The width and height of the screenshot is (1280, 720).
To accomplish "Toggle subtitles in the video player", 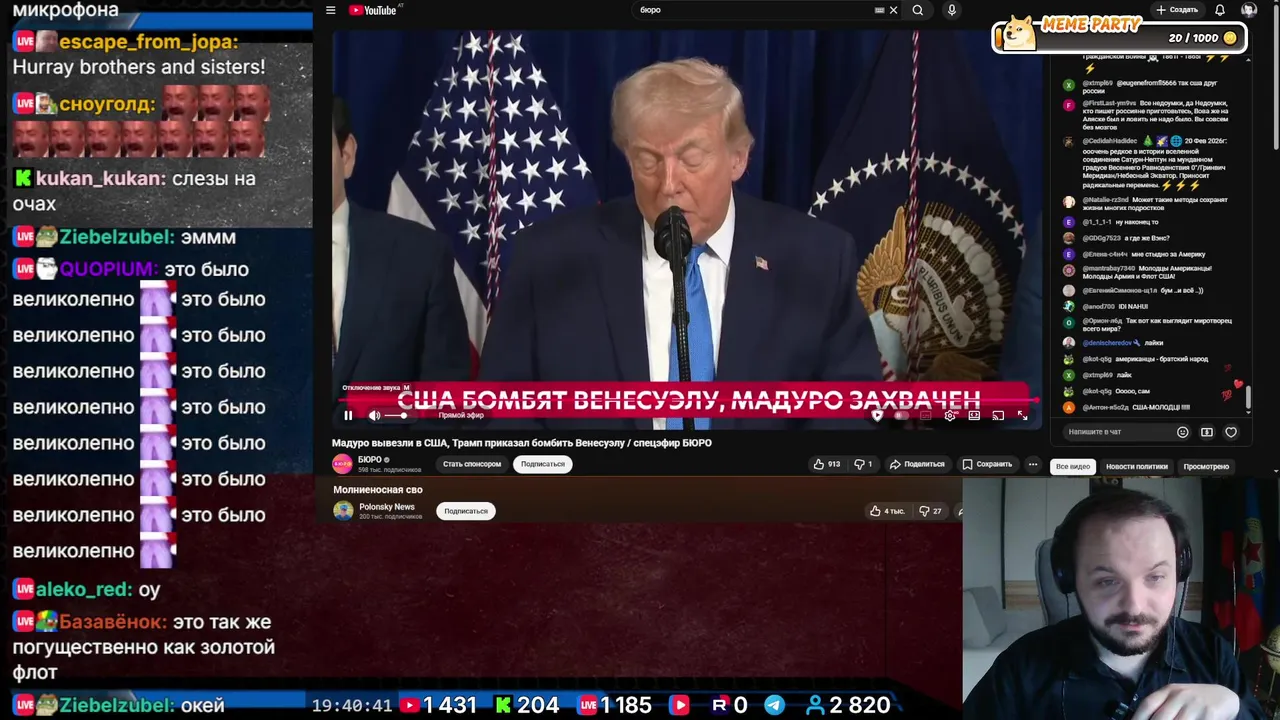I will coord(926,415).
